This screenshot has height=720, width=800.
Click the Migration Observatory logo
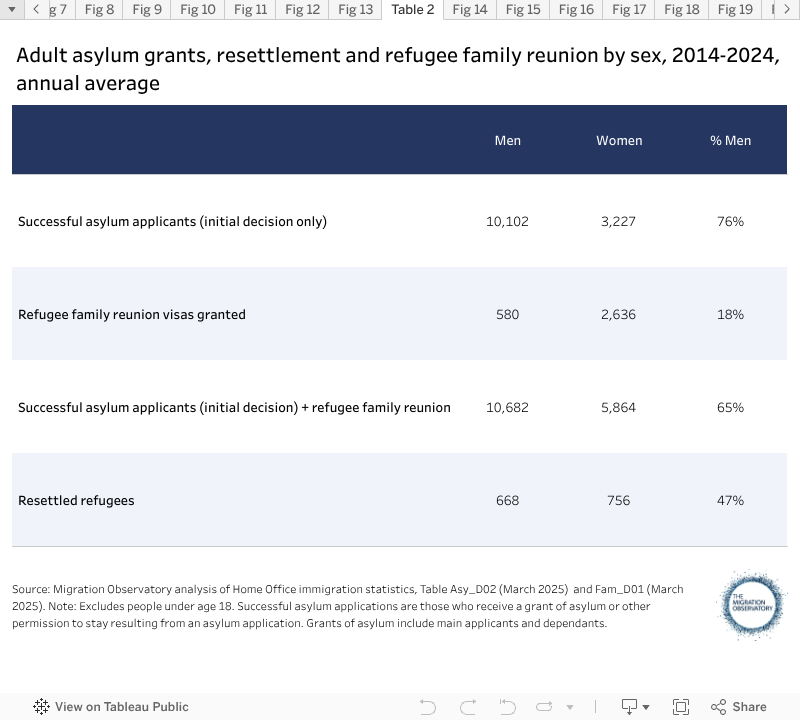tap(753, 605)
